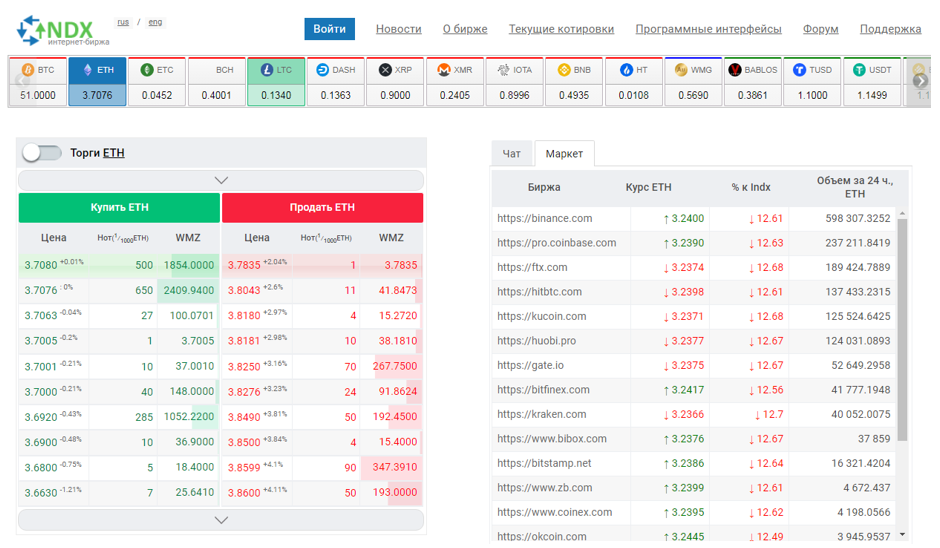Click the https://kraken.com market row
This screenshot has height=548, width=940.
point(694,414)
